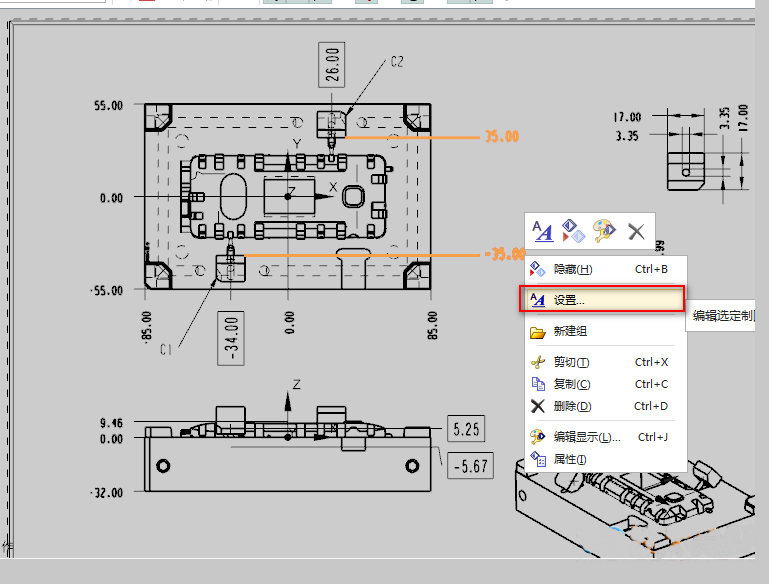
Task: Select the boxed 5.25 dimension
Action: click(467, 430)
